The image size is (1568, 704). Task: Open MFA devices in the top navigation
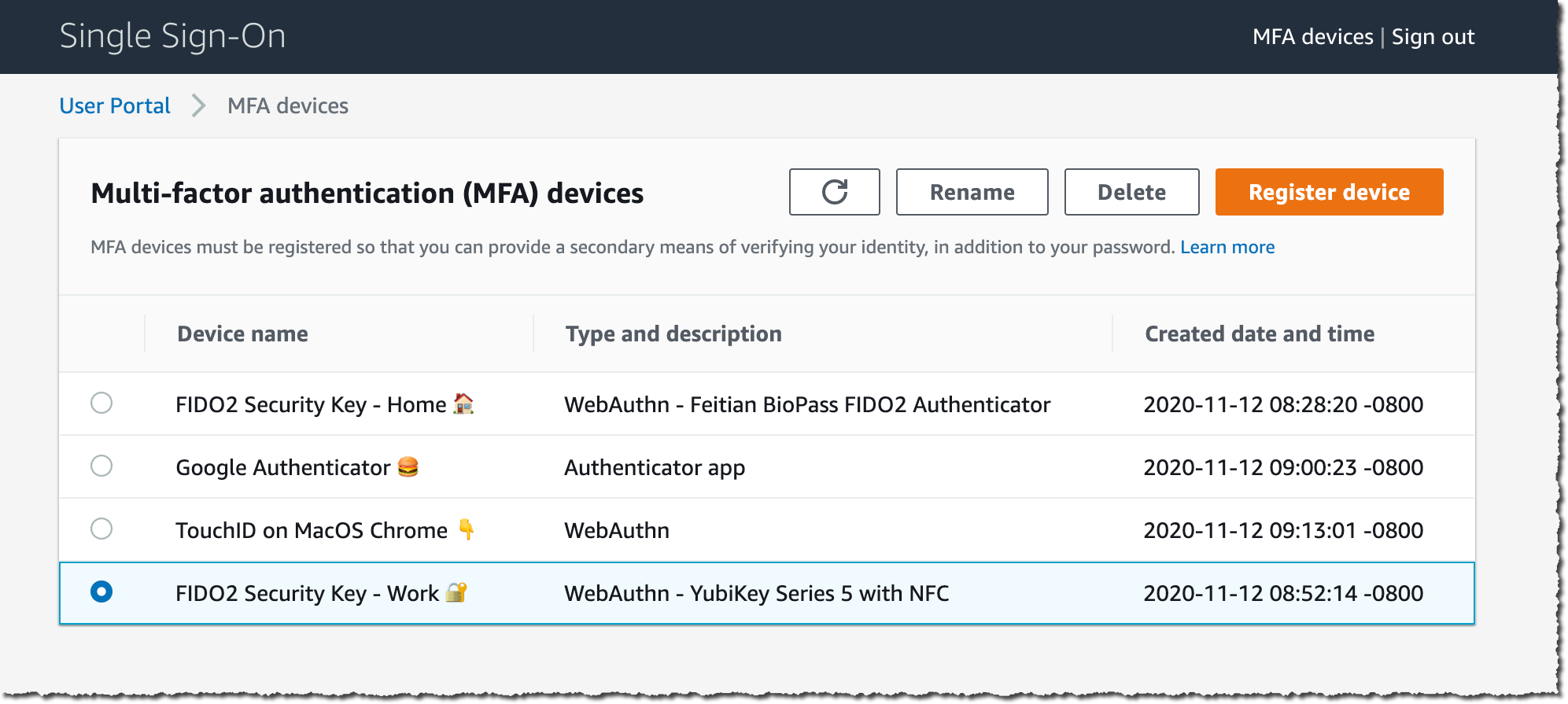[1312, 37]
